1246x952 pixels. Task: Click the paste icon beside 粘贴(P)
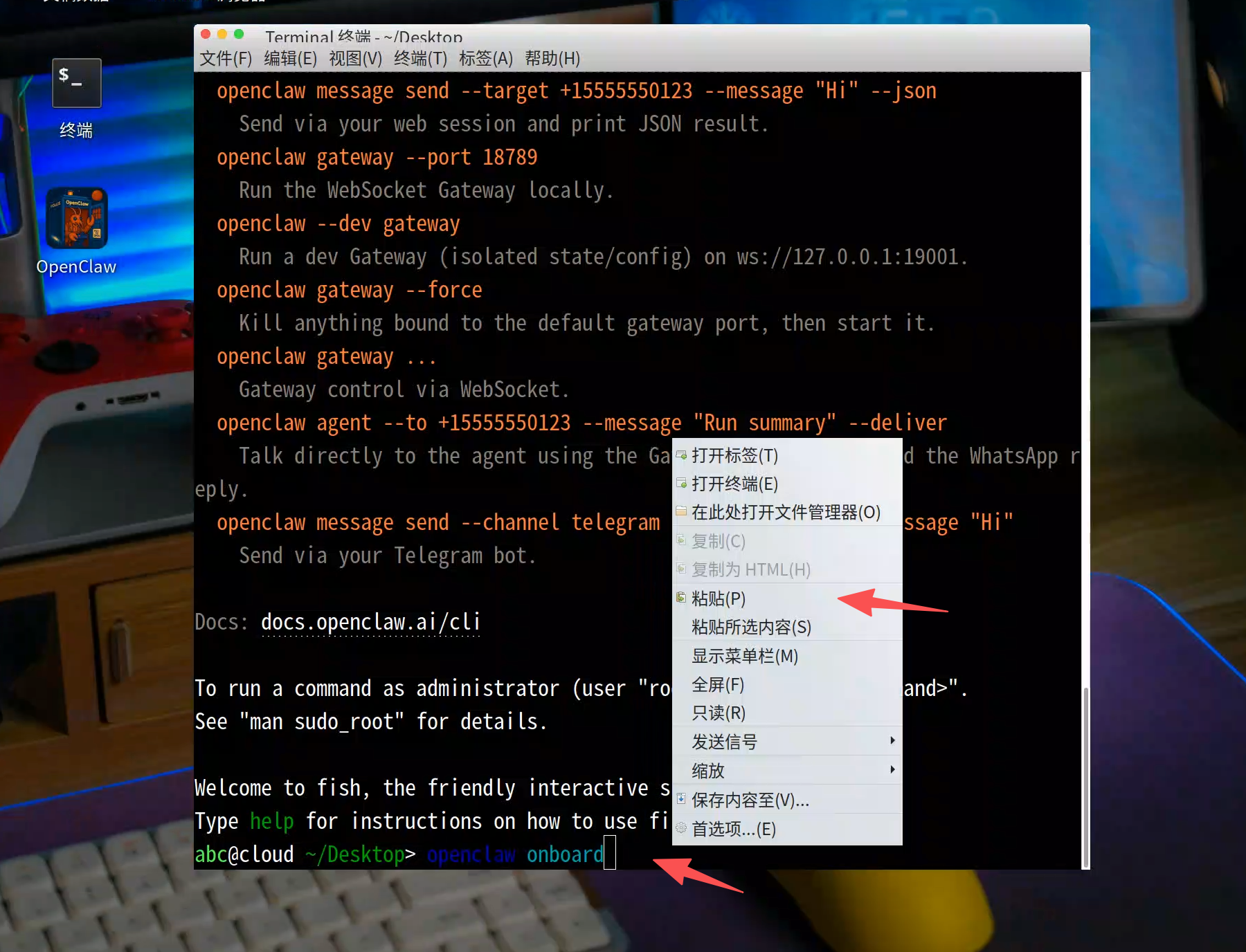click(682, 597)
